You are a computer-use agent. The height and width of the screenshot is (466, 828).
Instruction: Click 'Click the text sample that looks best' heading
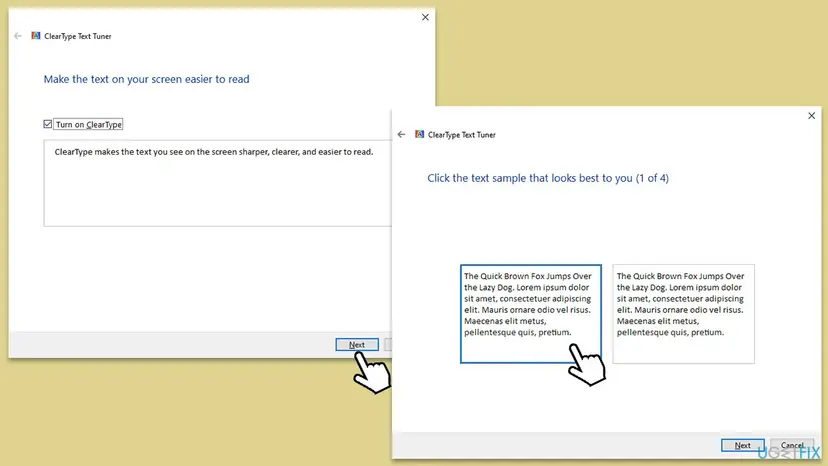pos(548,178)
